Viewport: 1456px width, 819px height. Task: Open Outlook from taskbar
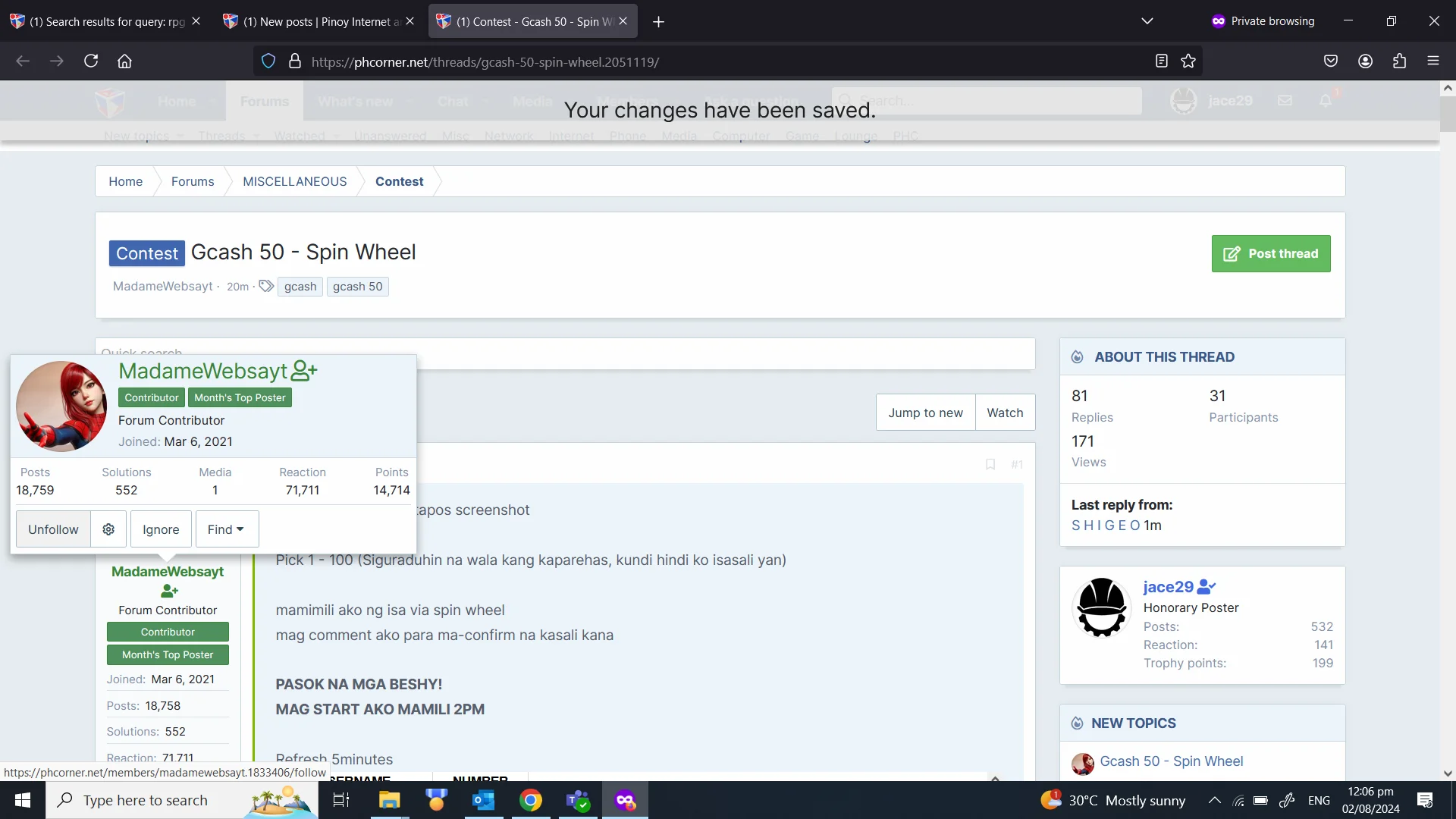pyautogui.click(x=483, y=800)
